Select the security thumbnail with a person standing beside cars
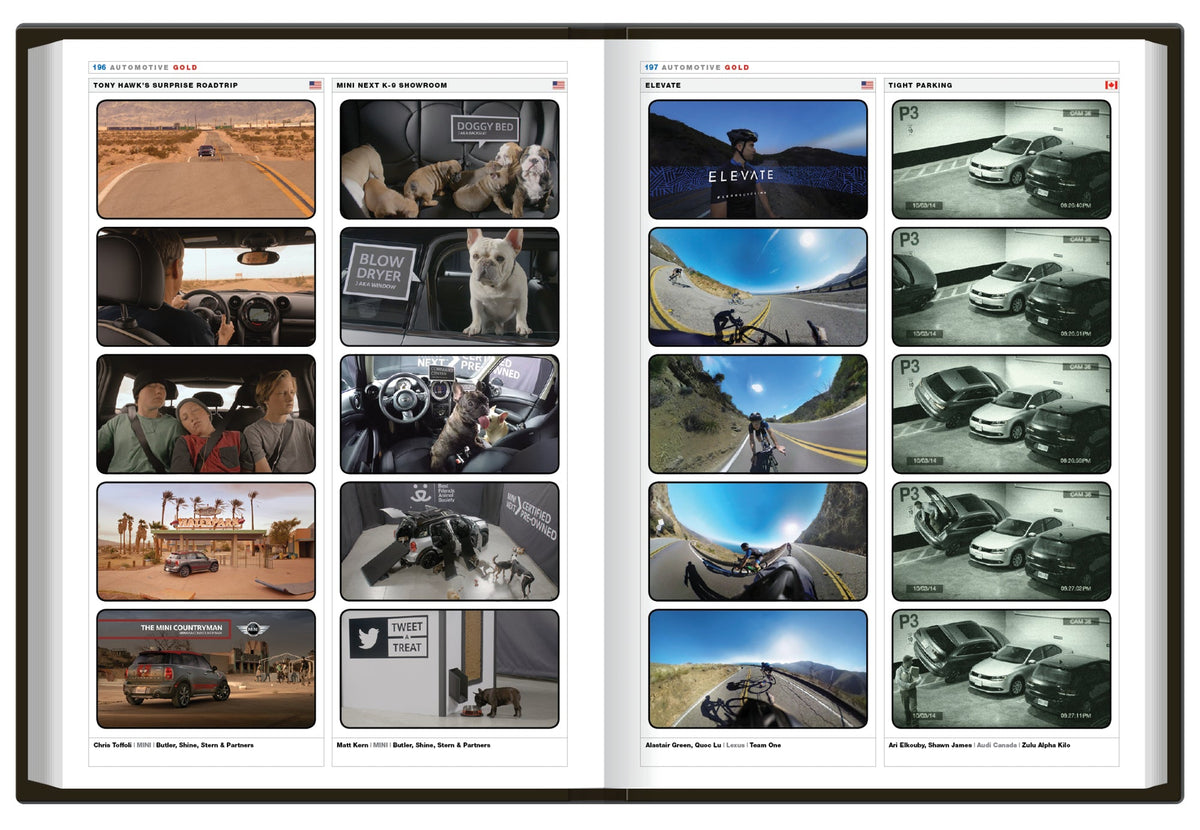Image resolution: width=1200 pixels, height=830 pixels. pos(1001,669)
